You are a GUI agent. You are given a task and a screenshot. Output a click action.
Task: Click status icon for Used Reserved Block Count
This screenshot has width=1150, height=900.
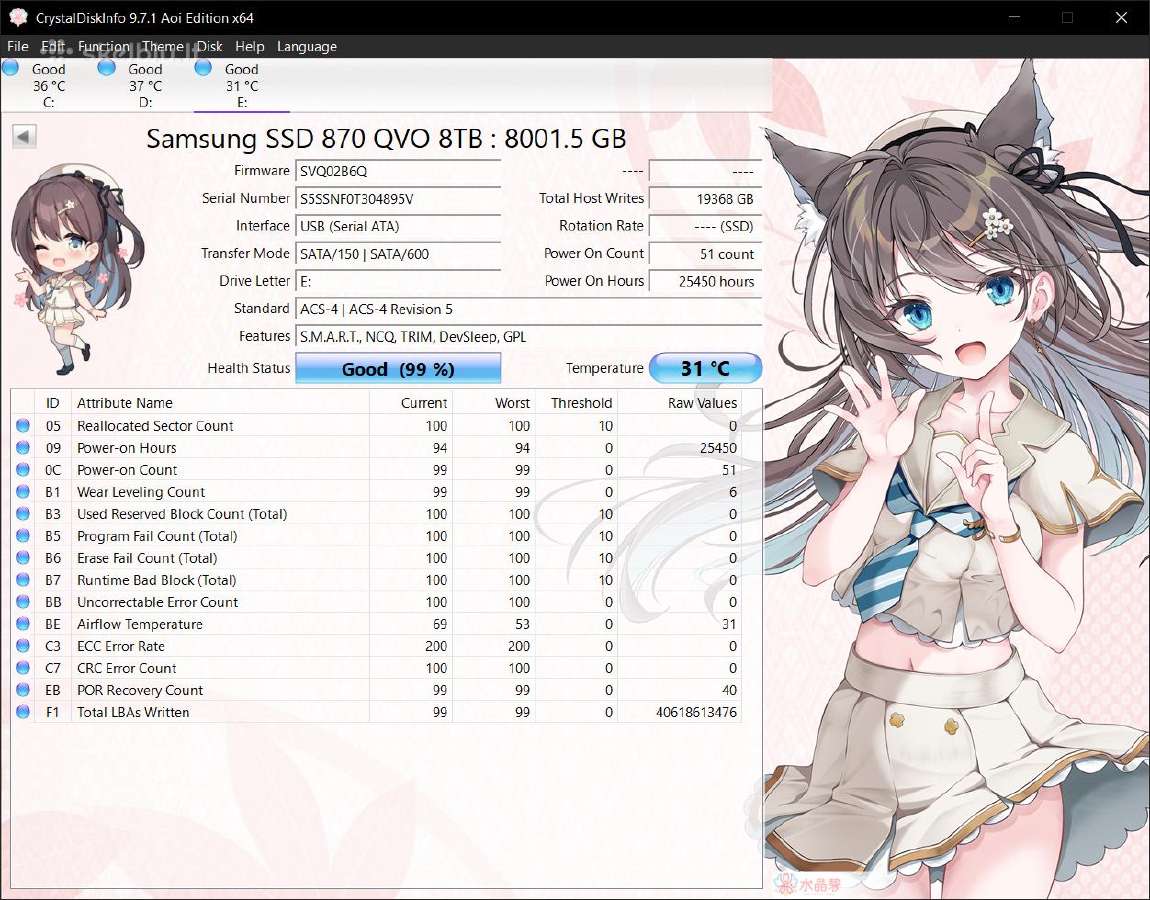23,513
